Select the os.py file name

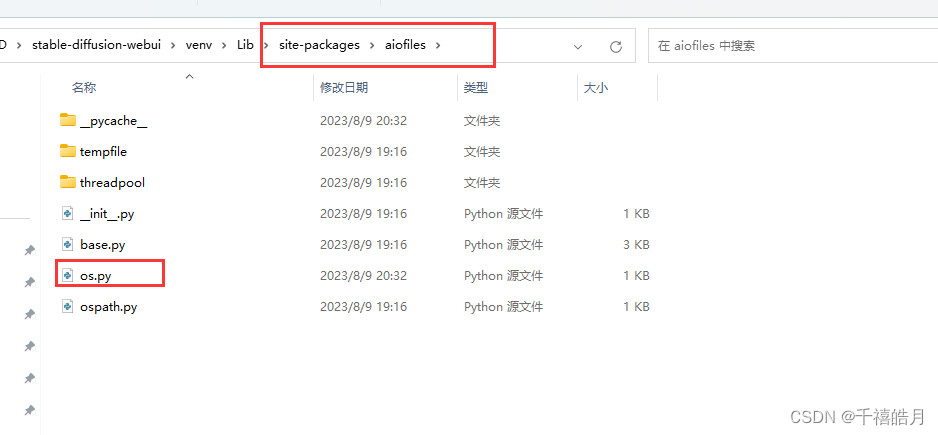(96, 276)
